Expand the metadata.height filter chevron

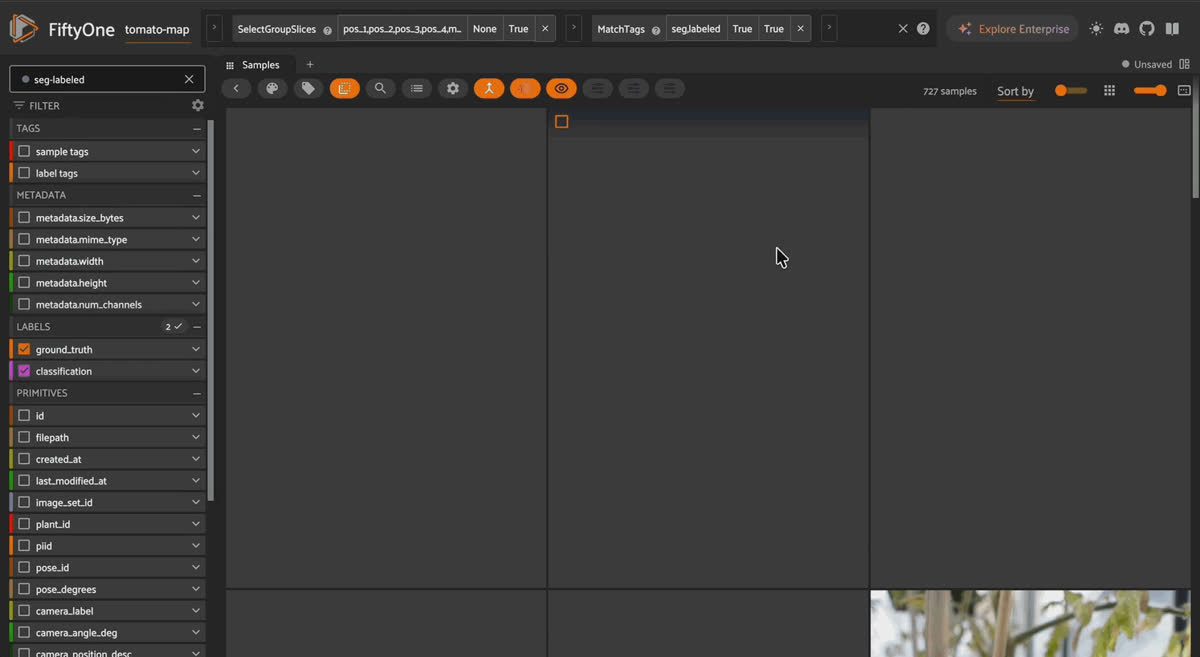196,283
